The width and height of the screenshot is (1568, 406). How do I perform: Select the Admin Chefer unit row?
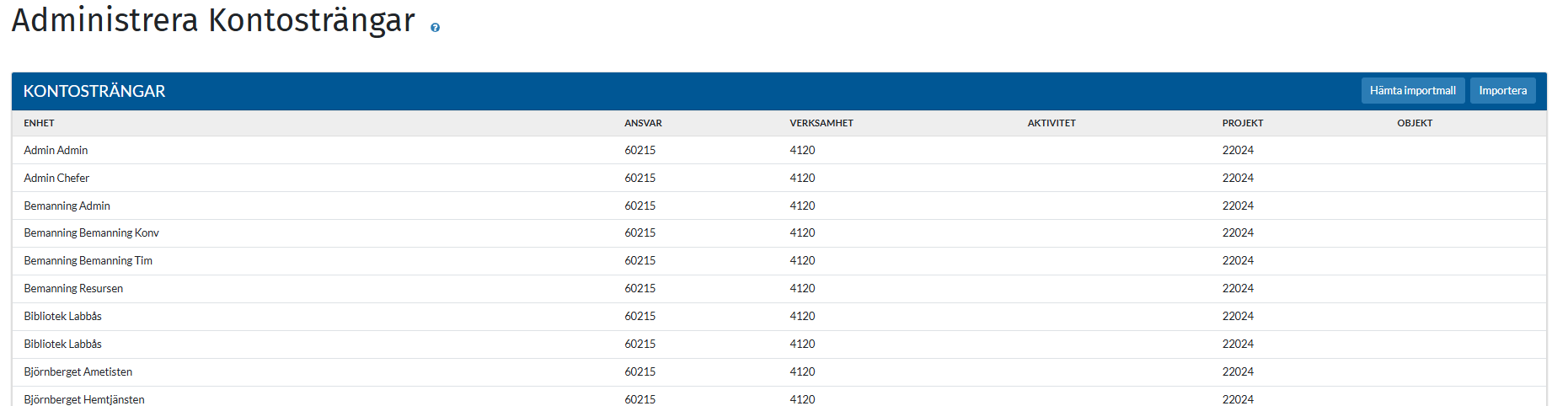[x=56, y=178]
